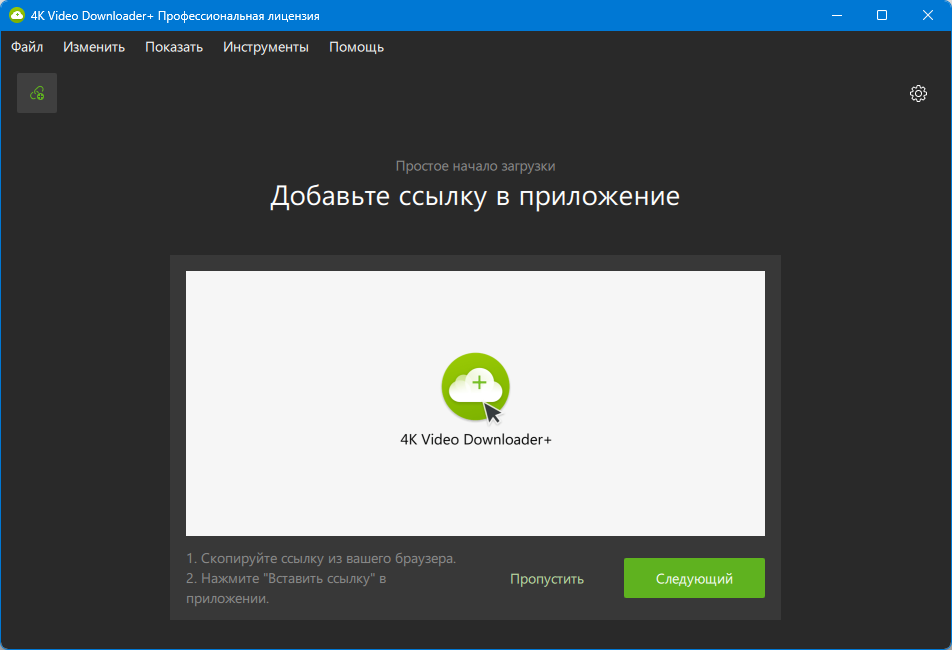Minimize the 4K Video Downloader+ window

(837, 15)
